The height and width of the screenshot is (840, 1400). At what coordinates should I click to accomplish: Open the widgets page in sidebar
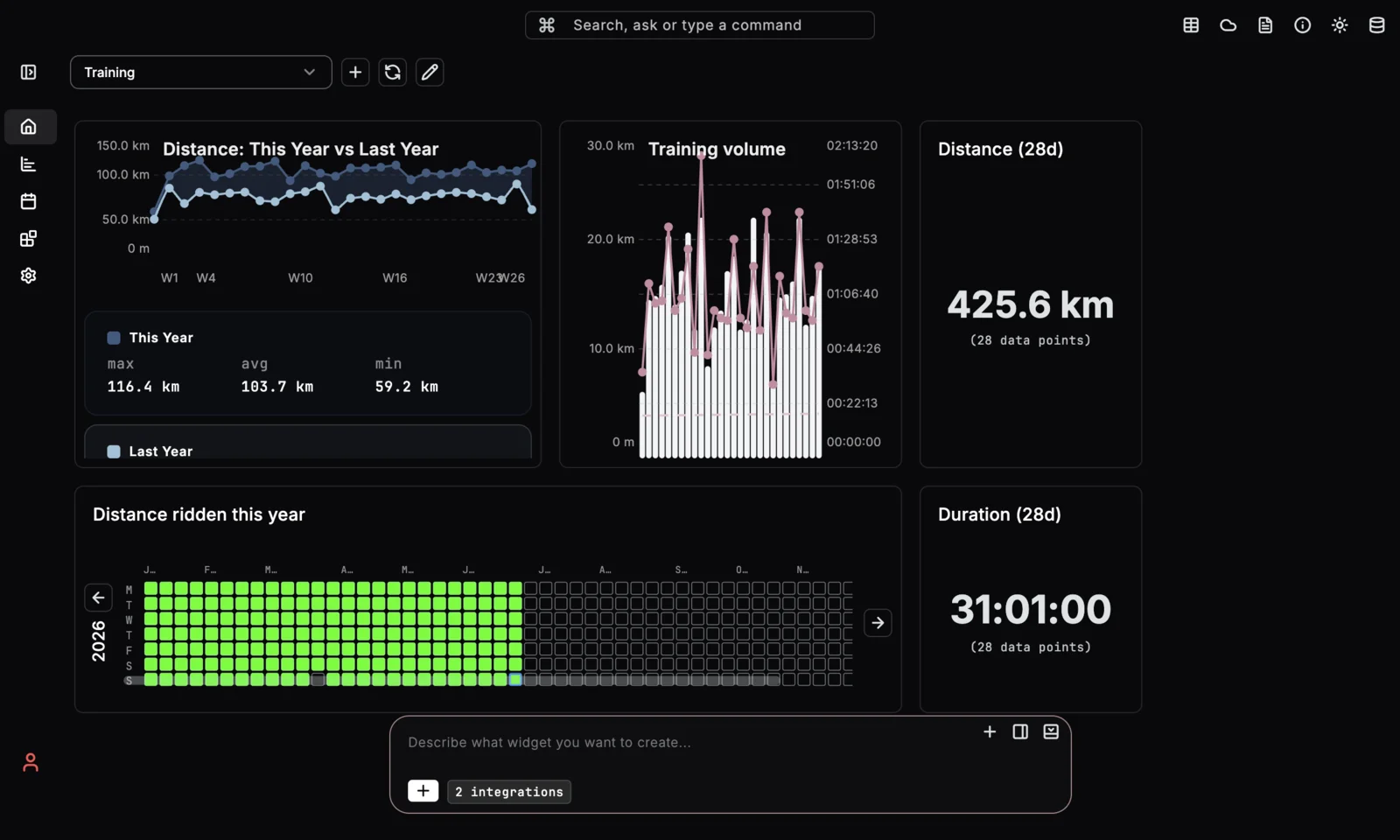point(29,239)
